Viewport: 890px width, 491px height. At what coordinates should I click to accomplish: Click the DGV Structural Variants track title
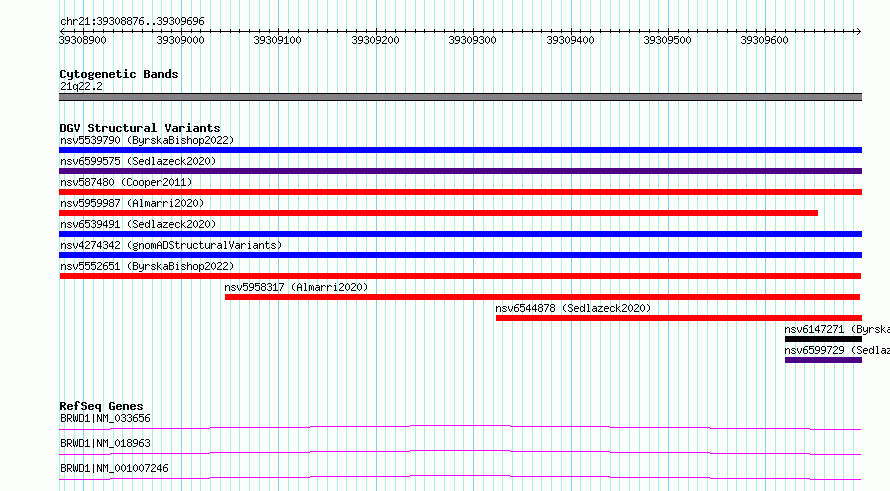click(140, 128)
